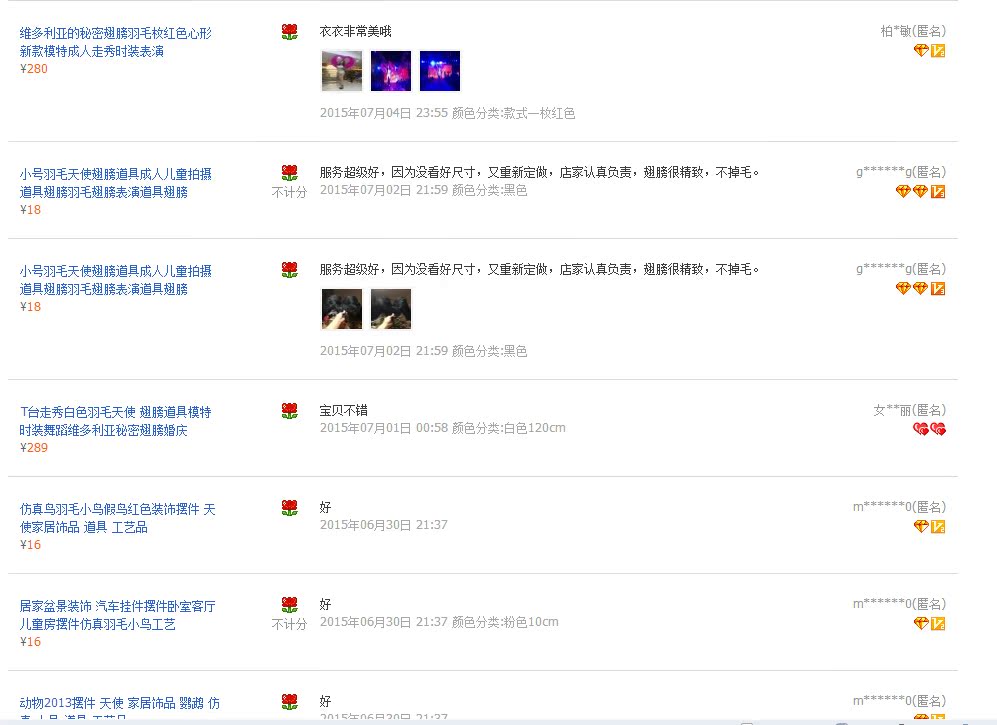997x725 pixels.
Task: Click username 女**丽(匿名)
Action: (x=909, y=410)
